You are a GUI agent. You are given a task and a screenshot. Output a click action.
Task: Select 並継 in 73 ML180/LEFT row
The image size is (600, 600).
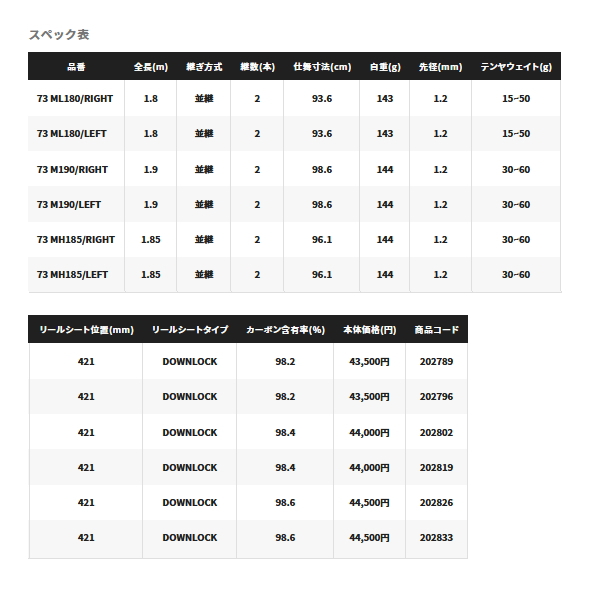point(204,134)
